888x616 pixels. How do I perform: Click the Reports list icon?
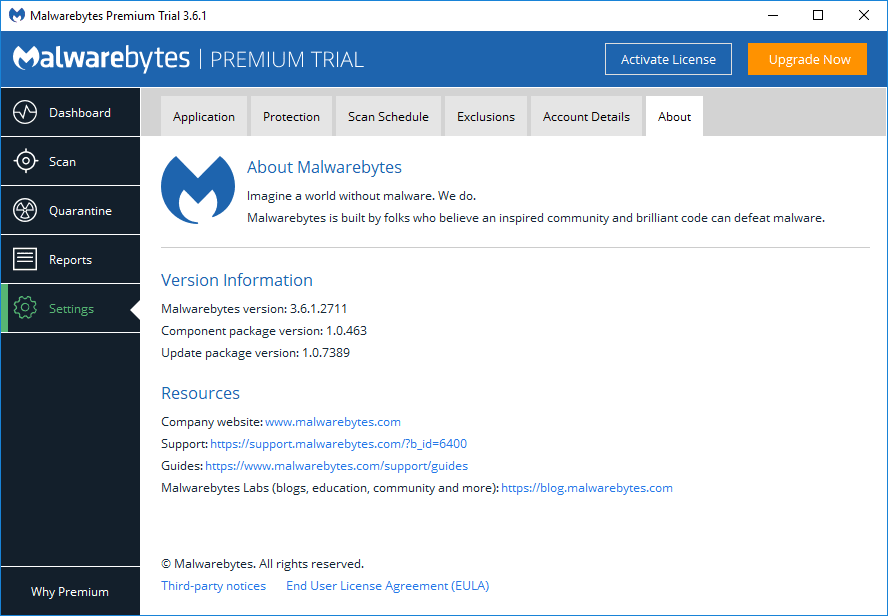25,259
